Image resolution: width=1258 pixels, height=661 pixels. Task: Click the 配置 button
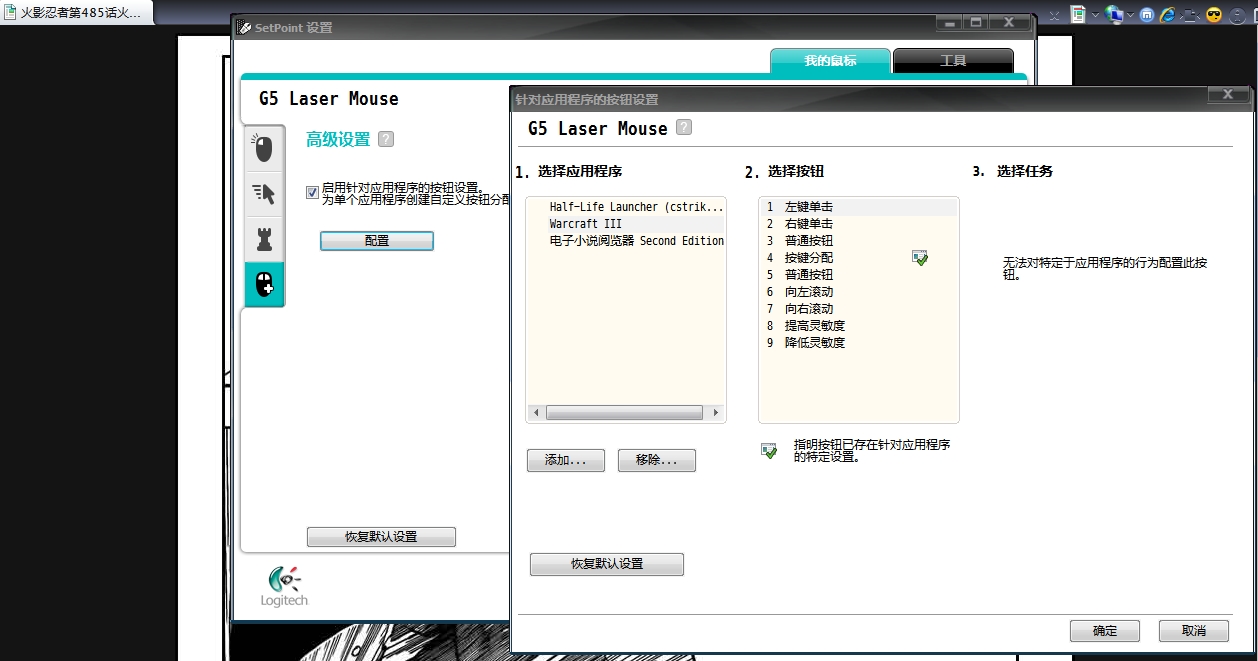[377, 241]
